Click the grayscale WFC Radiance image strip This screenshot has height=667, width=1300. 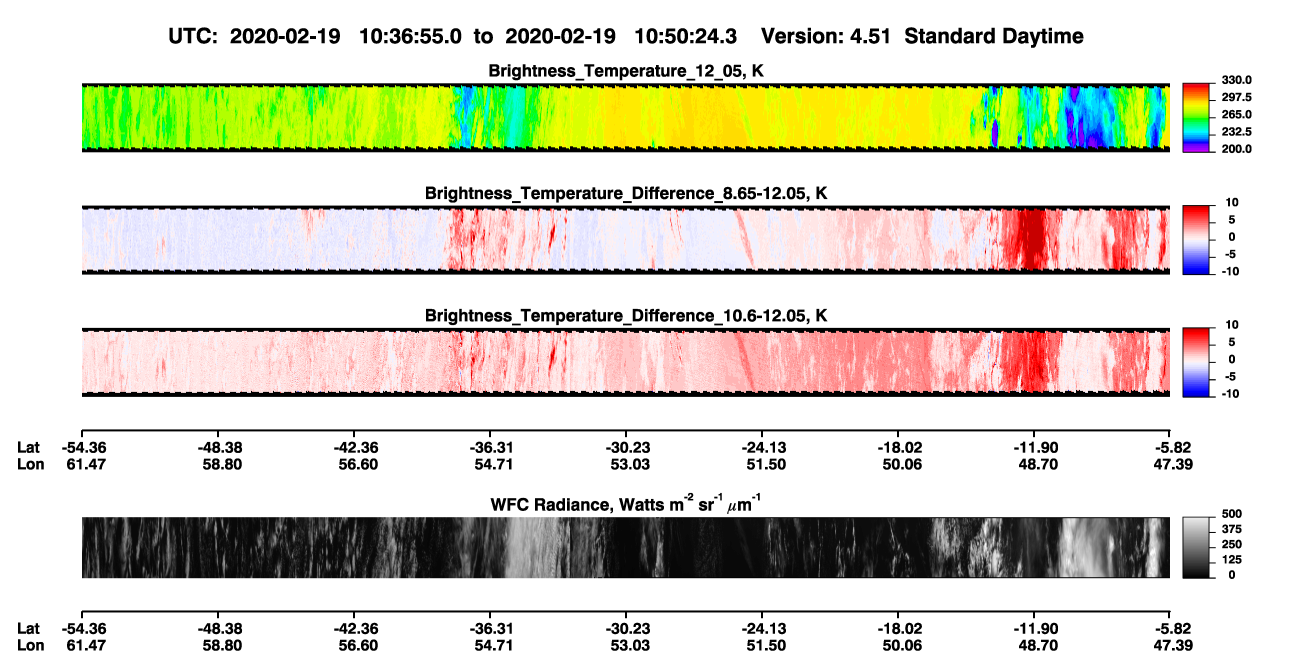click(x=625, y=547)
